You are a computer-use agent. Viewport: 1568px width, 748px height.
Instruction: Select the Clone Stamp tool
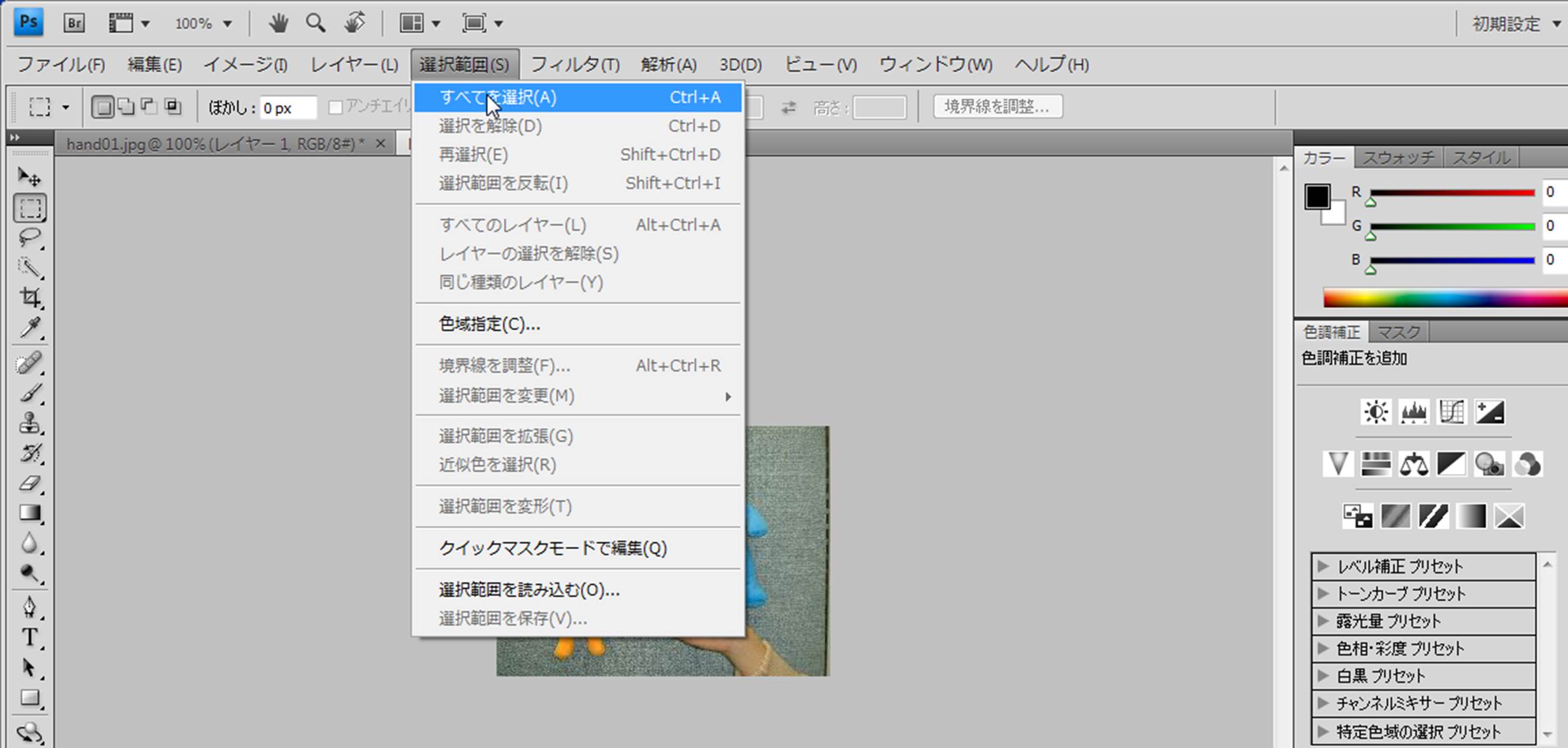pyautogui.click(x=29, y=423)
